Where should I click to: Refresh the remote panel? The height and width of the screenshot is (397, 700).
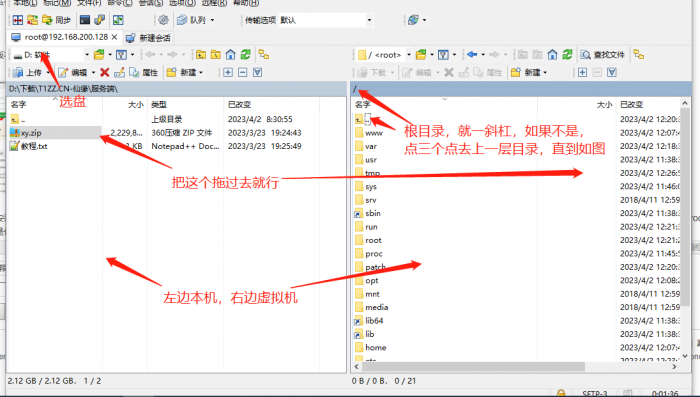(567, 55)
